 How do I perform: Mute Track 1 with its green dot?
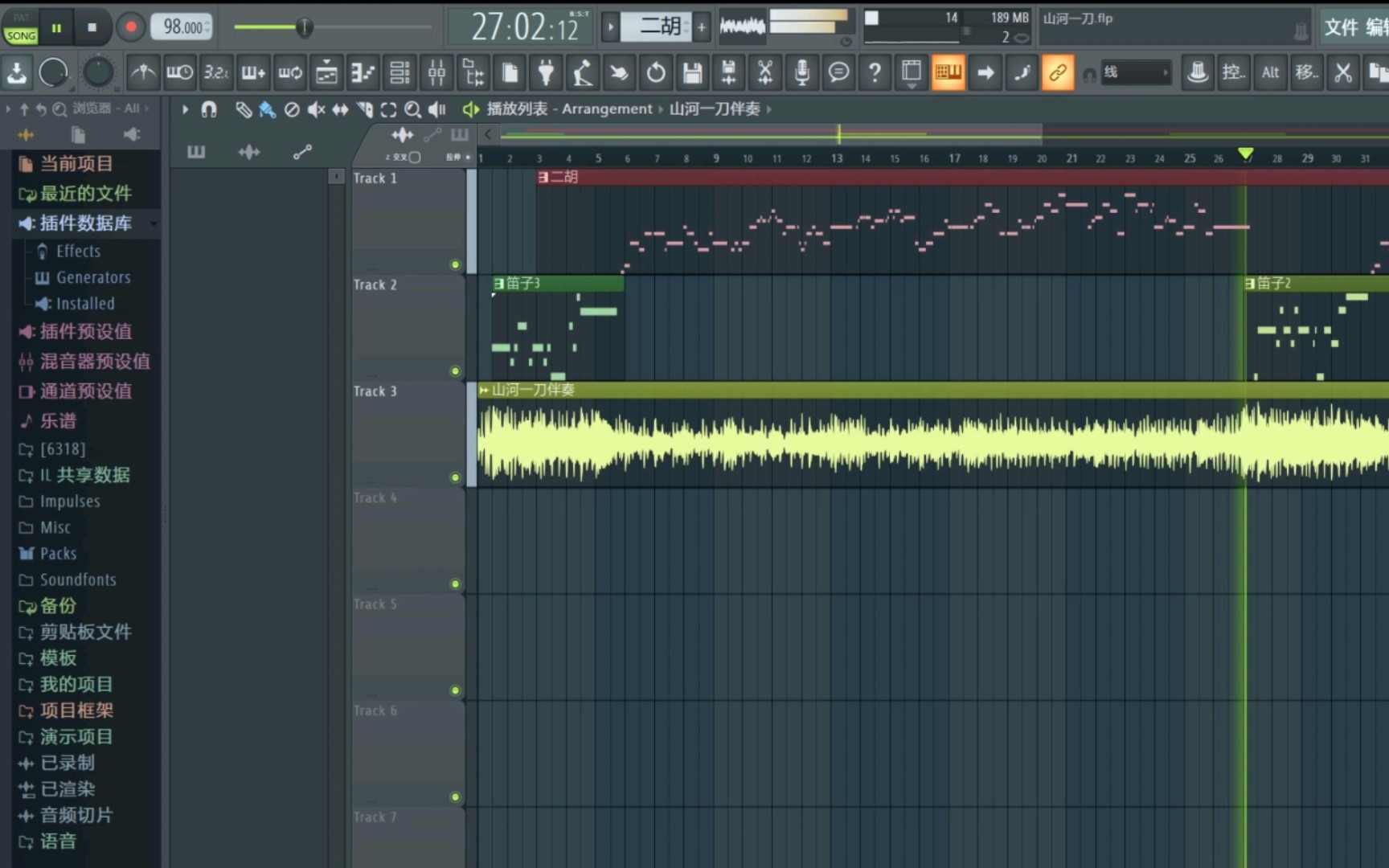point(455,264)
